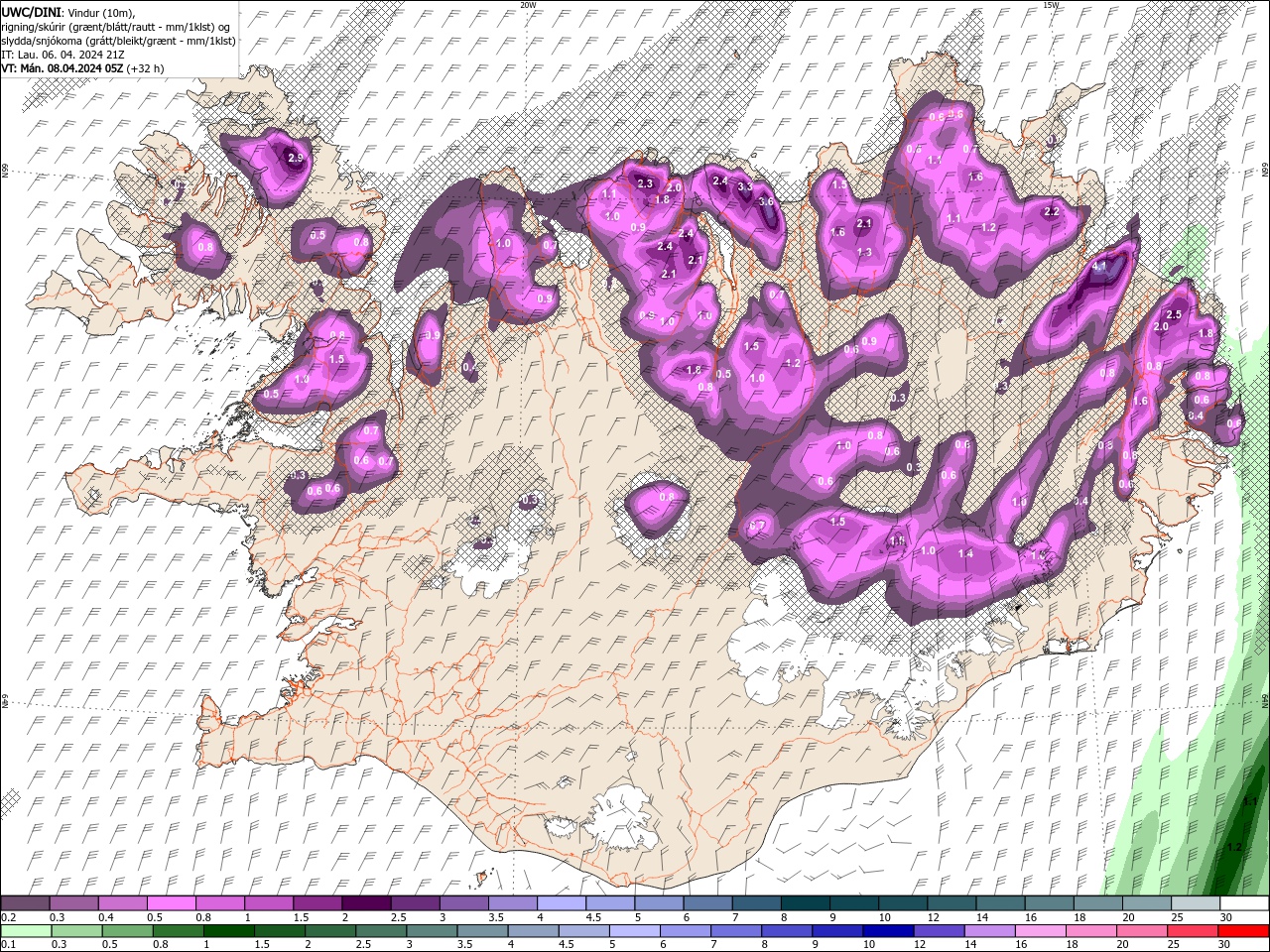The width and height of the screenshot is (1270, 952).
Task: Click the '20W' longitude label at top
Action: tap(529, 5)
